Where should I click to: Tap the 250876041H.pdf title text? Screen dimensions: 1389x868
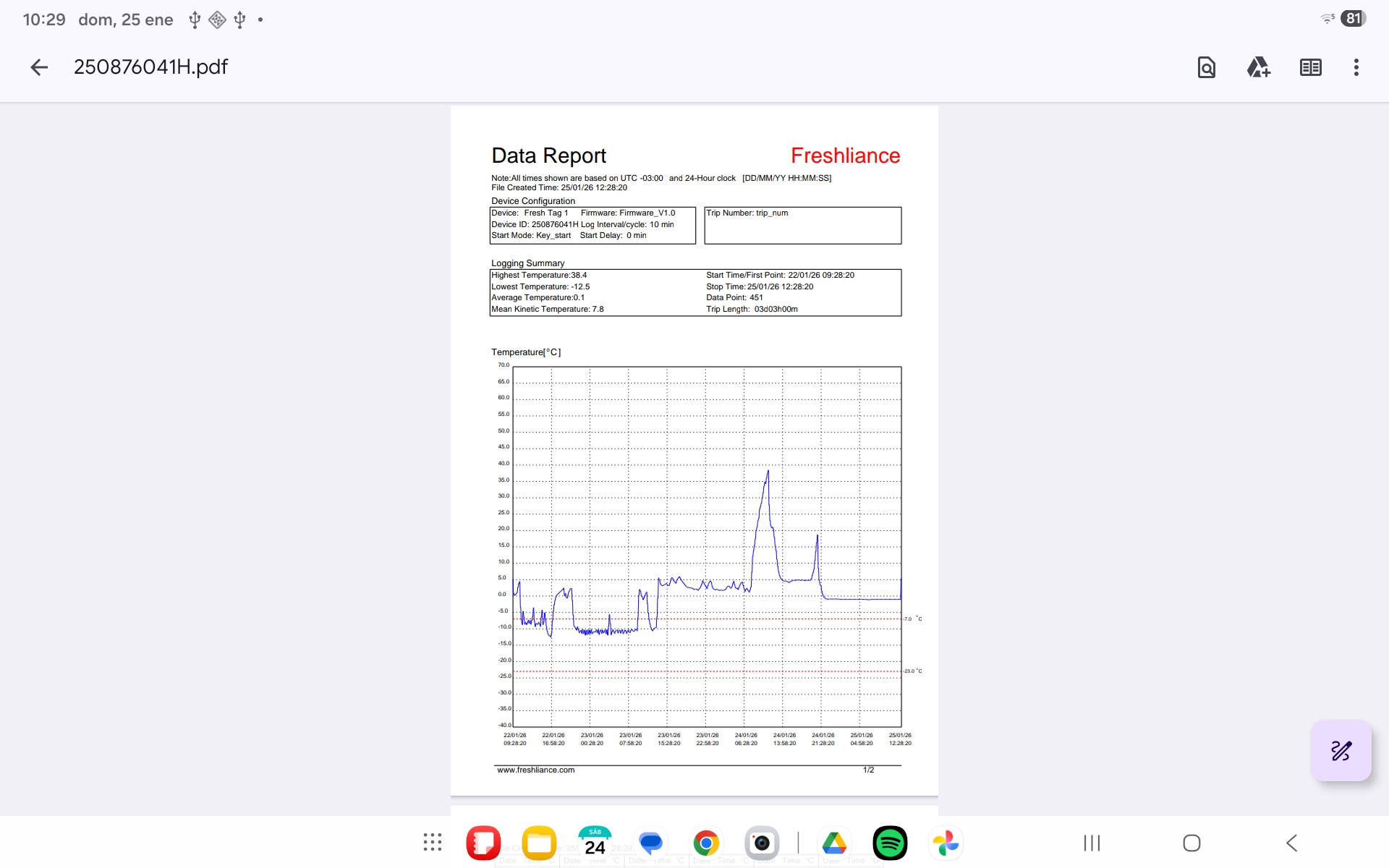click(150, 67)
